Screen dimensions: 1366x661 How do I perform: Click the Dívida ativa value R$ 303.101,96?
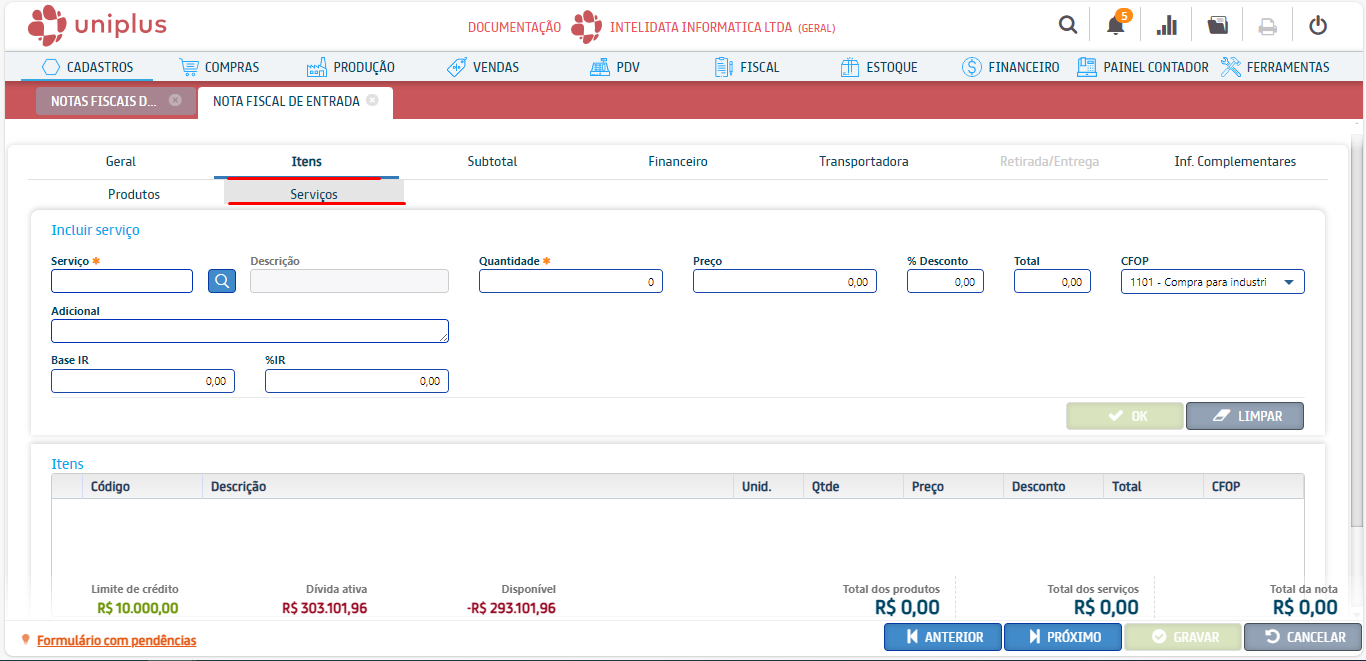click(x=324, y=608)
